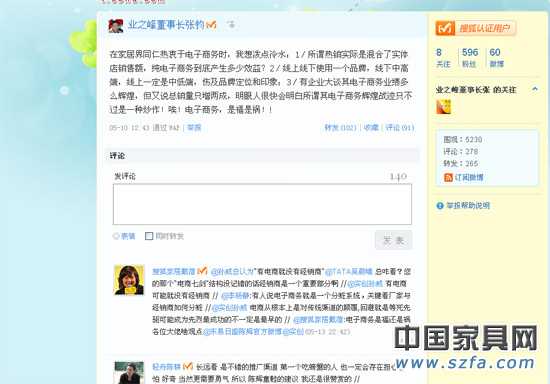Click the 发表 submit button
Screen dimensions: 550x384
click(393, 240)
